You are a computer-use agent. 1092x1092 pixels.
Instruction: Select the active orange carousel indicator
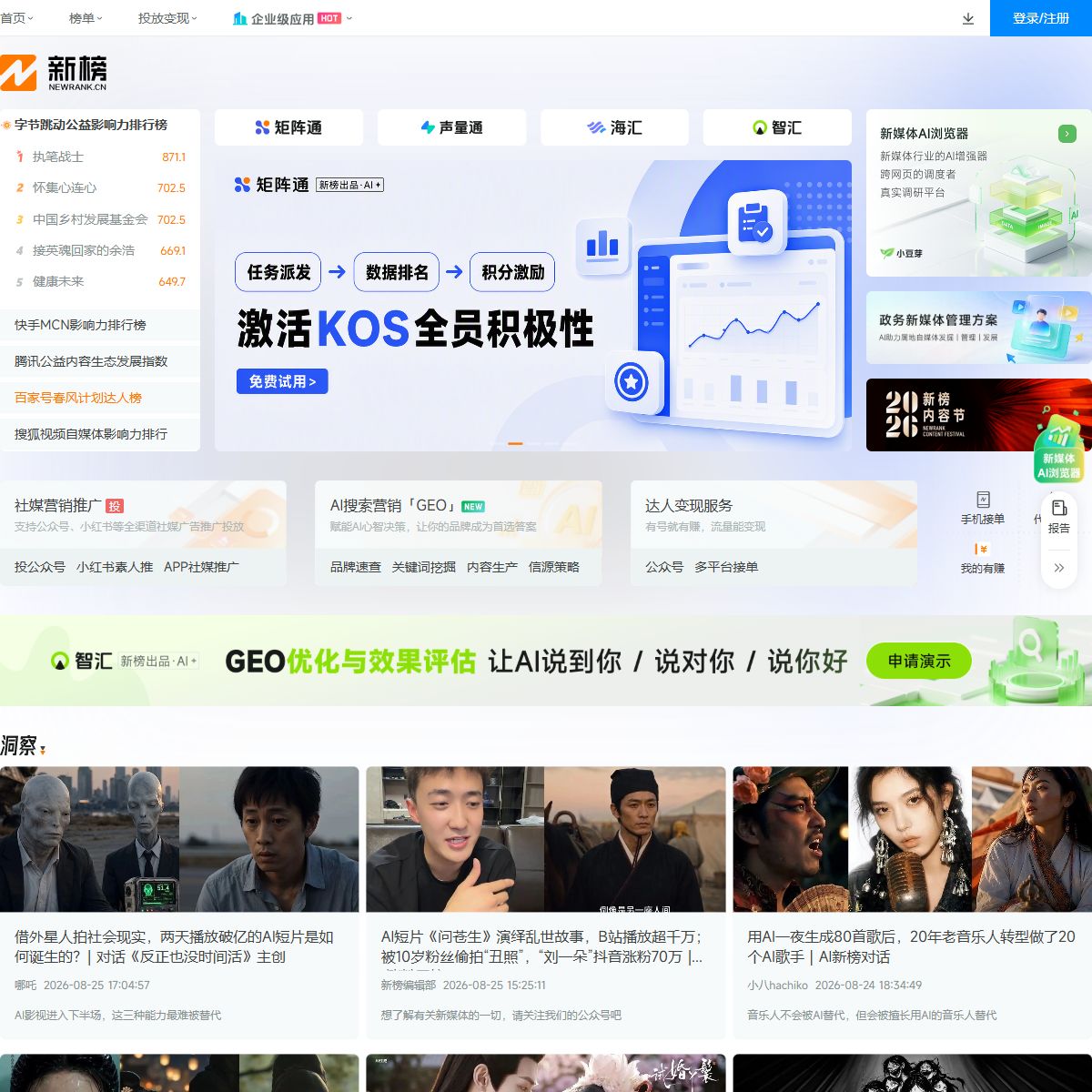click(x=515, y=443)
